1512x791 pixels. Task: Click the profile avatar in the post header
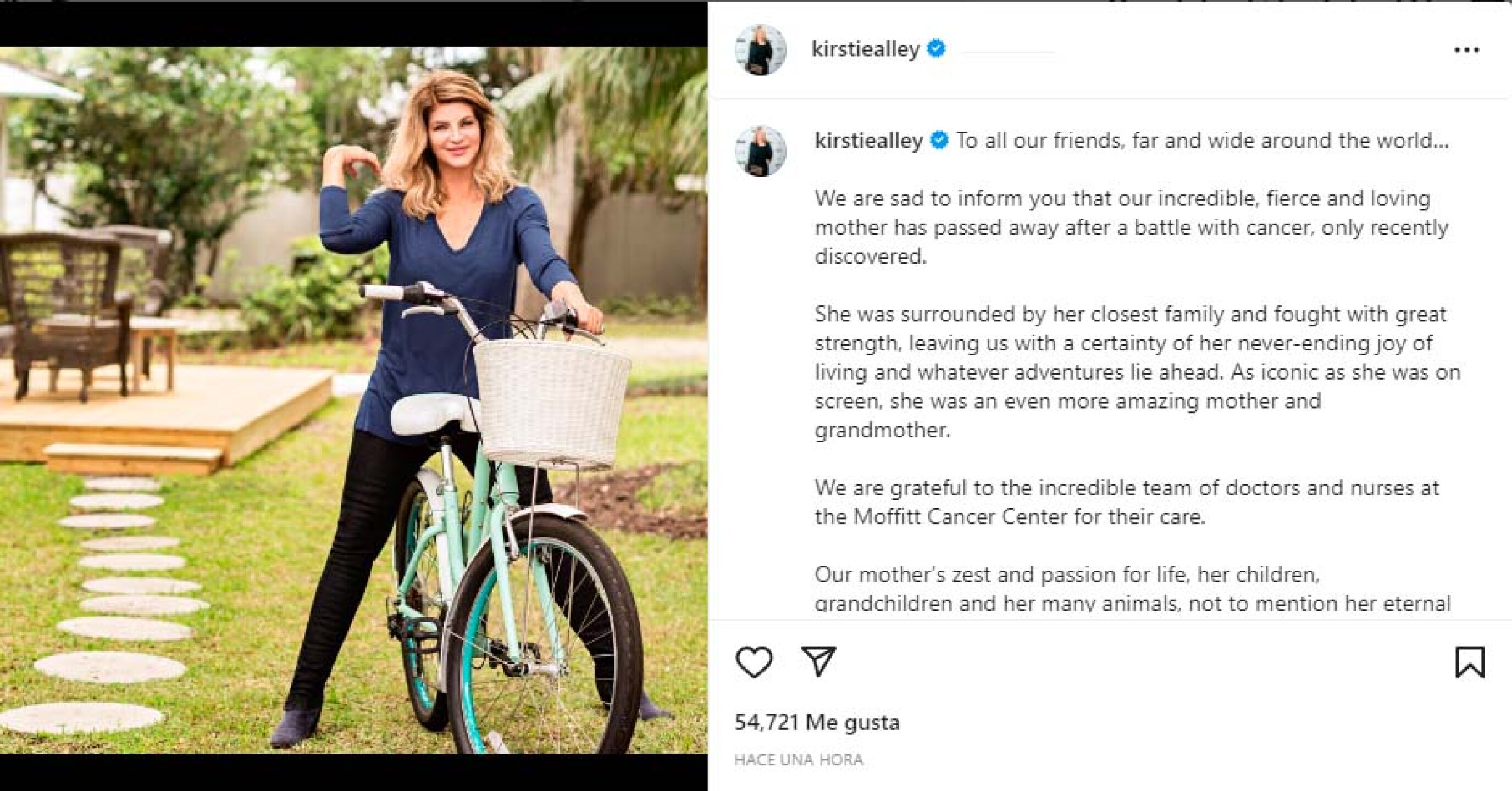point(761,50)
